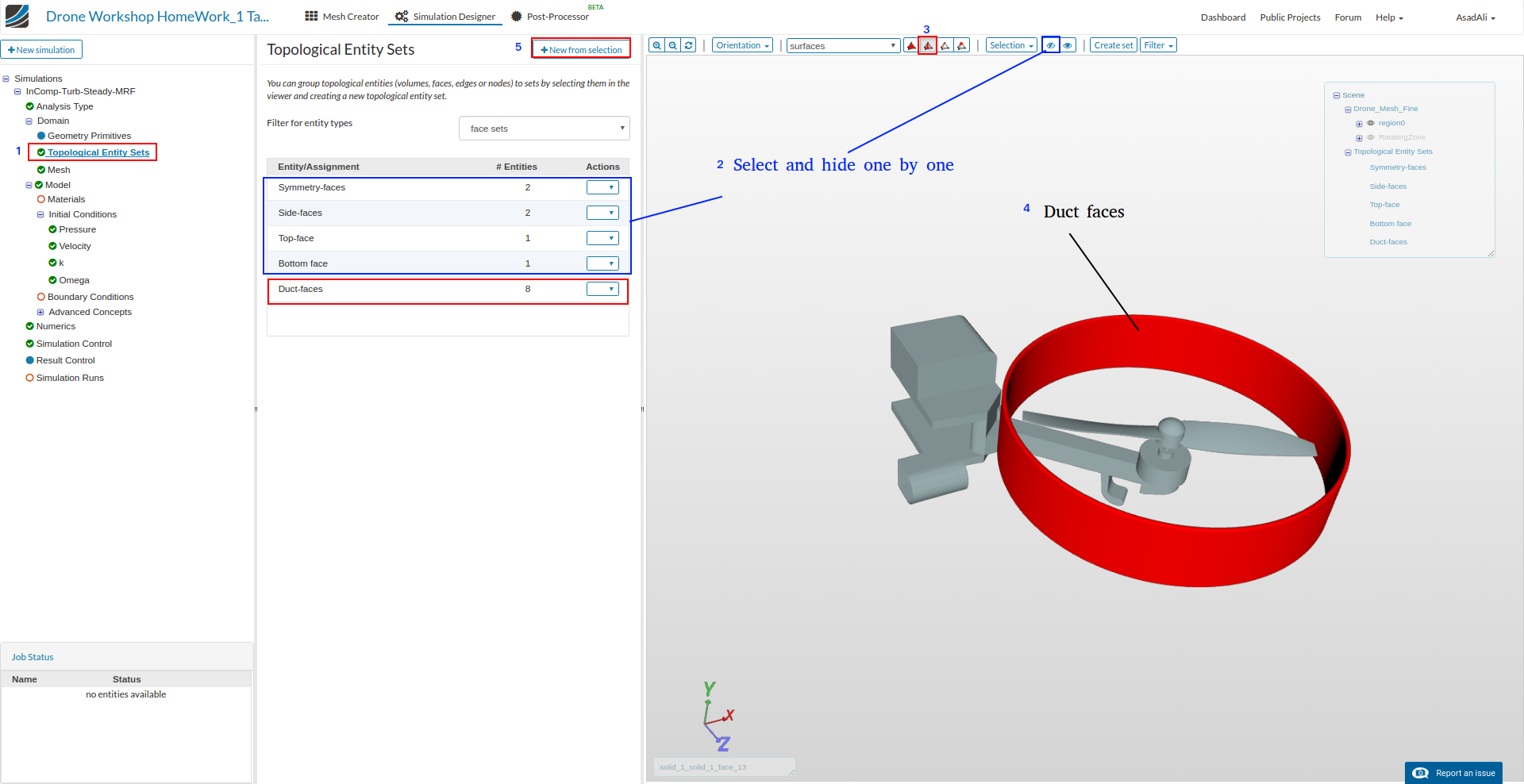Screen dimensions: 1524x784
Task: Open the surfaces render mode combo box
Action: (843, 45)
